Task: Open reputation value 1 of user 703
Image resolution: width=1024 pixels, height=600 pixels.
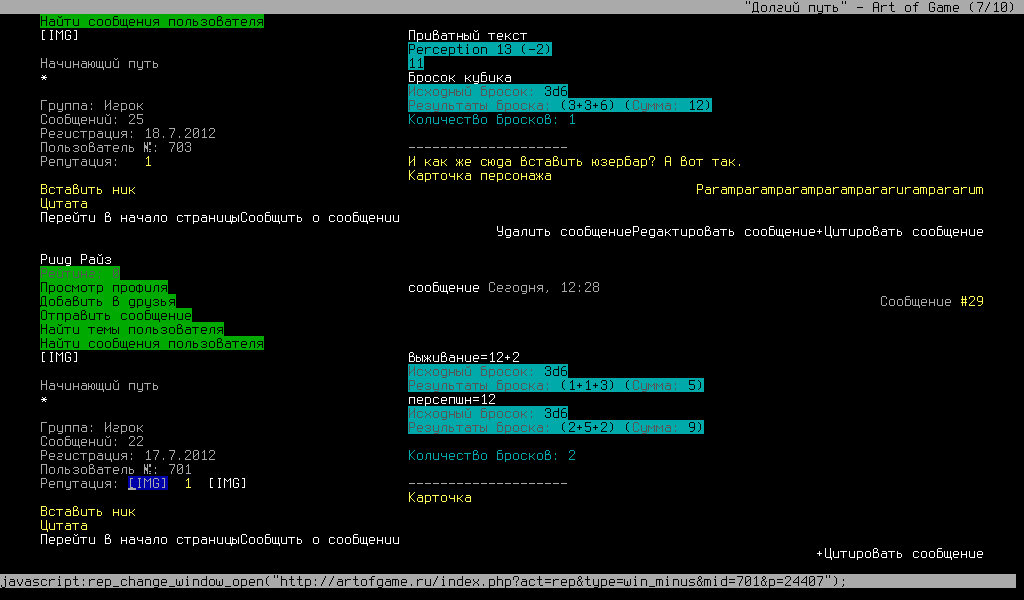Action: click(x=148, y=162)
